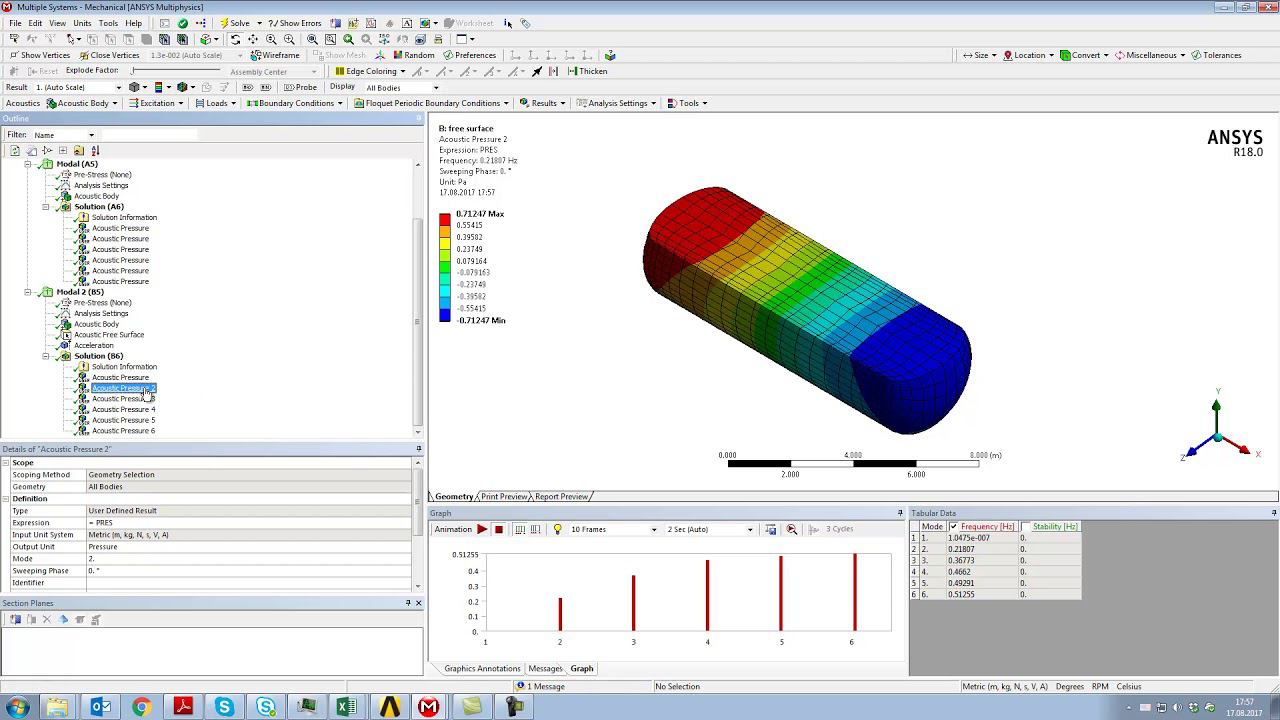The image size is (1280, 720).
Task: Click the Sweeping Phase value field
Action: pyautogui.click(x=248, y=571)
